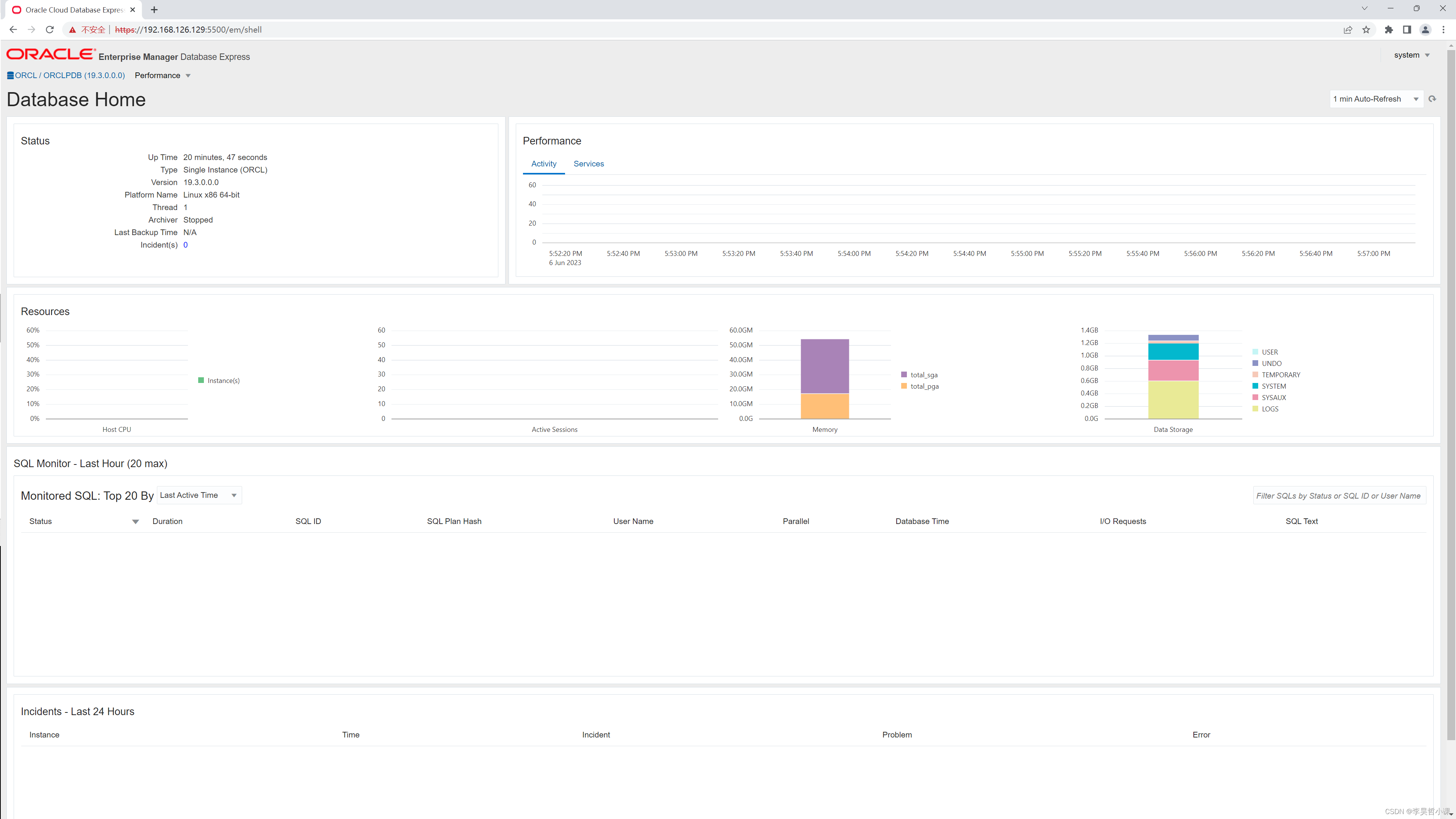Click the Incidents Error column header

1201,735
